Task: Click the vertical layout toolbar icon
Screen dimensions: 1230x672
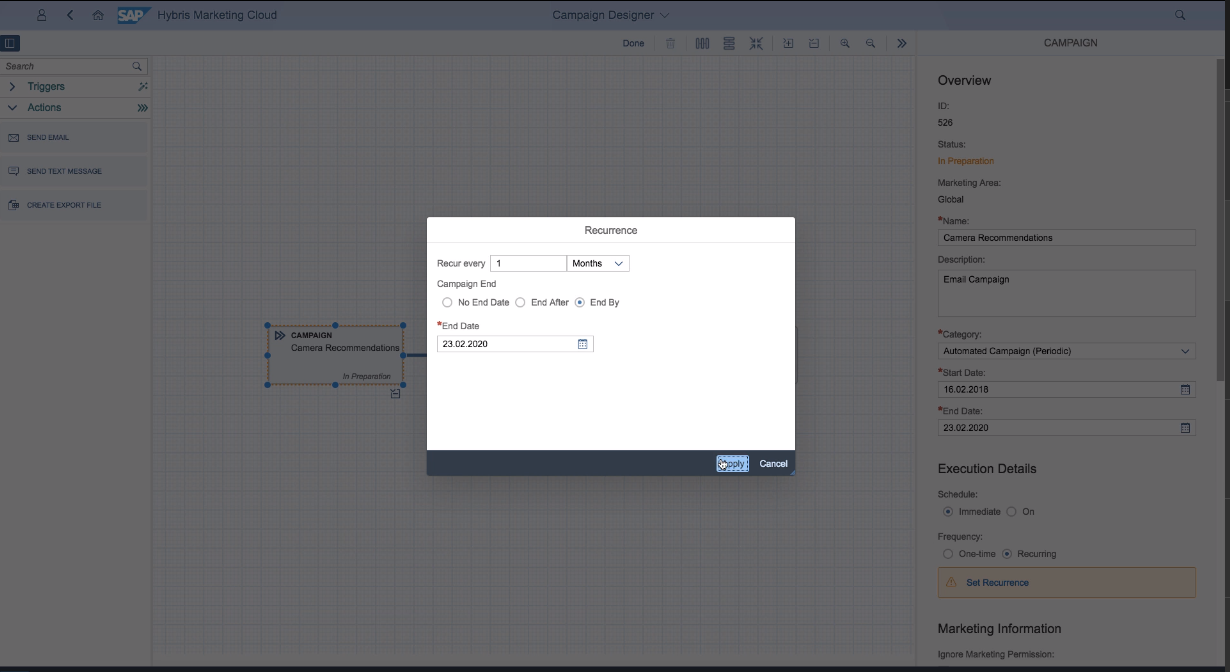Action: click(729, 43)
